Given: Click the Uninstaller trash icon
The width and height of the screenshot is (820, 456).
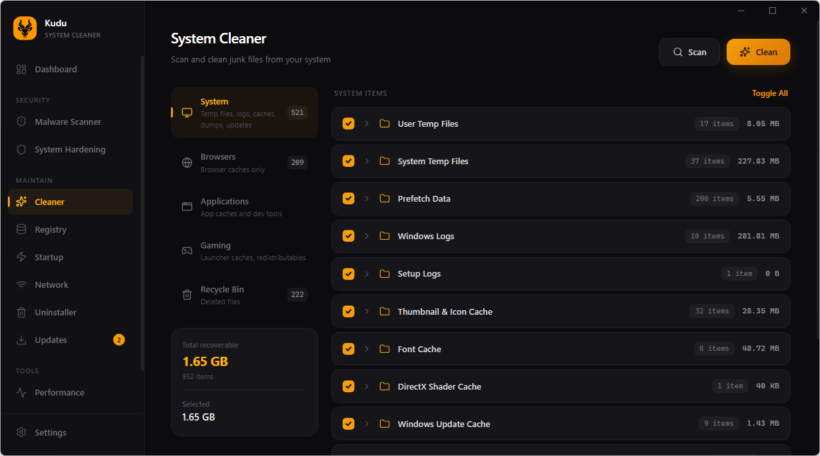Looking at the screenshot, I should tap(22, 312).
